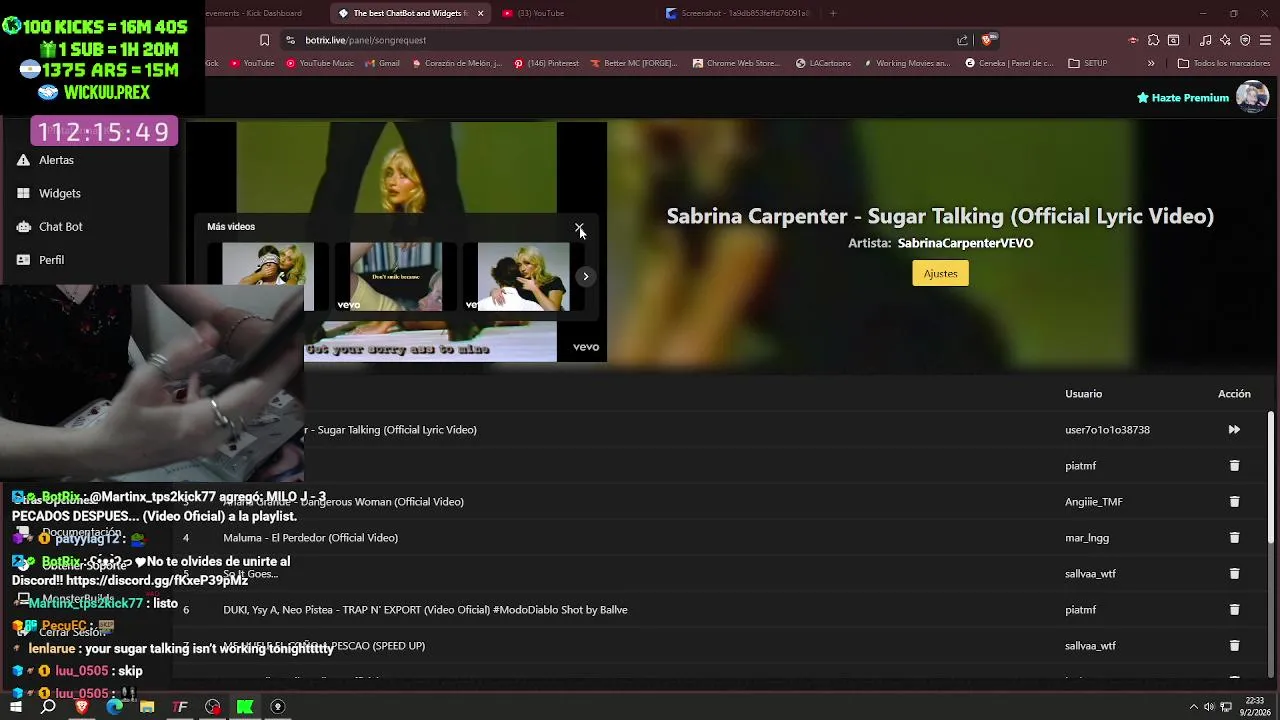Open YouTube Music bookmark
1280x720 pixels.
click(x=320, y=63)
